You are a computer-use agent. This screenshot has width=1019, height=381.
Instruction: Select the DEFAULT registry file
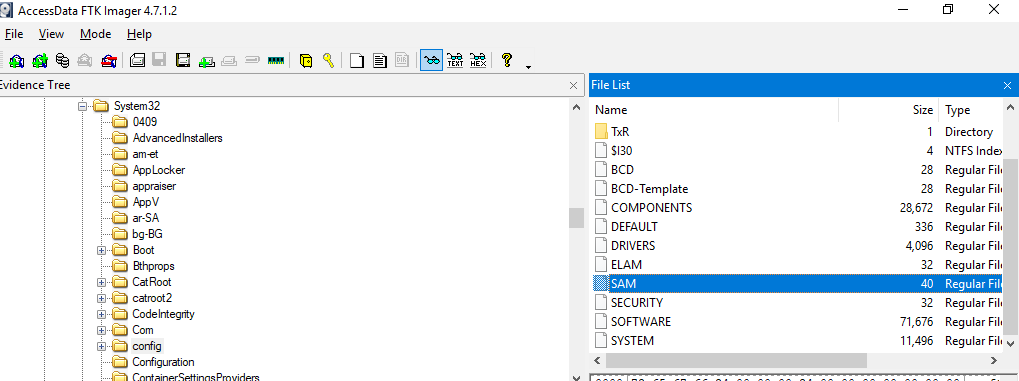tap(634, 227)
